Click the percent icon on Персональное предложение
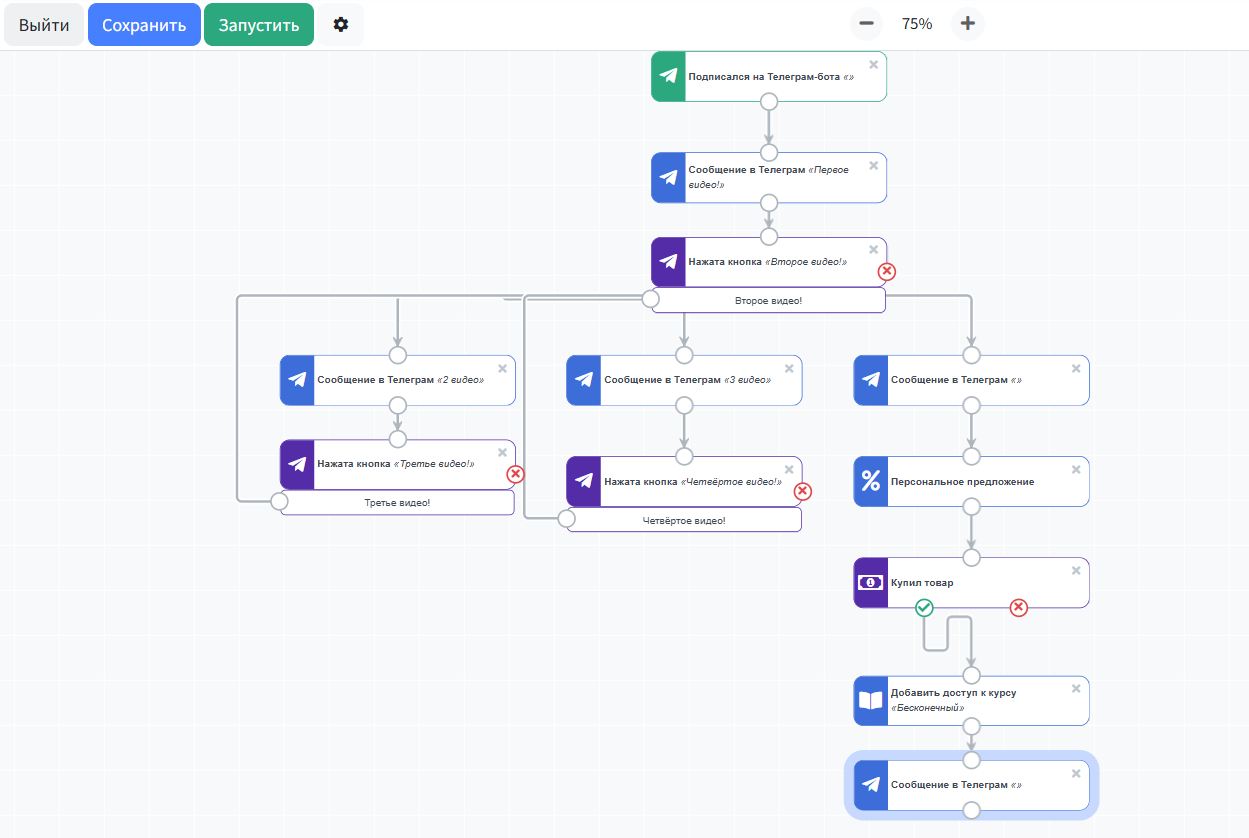The image size is (1249, 838). click(x=871, y=482)
